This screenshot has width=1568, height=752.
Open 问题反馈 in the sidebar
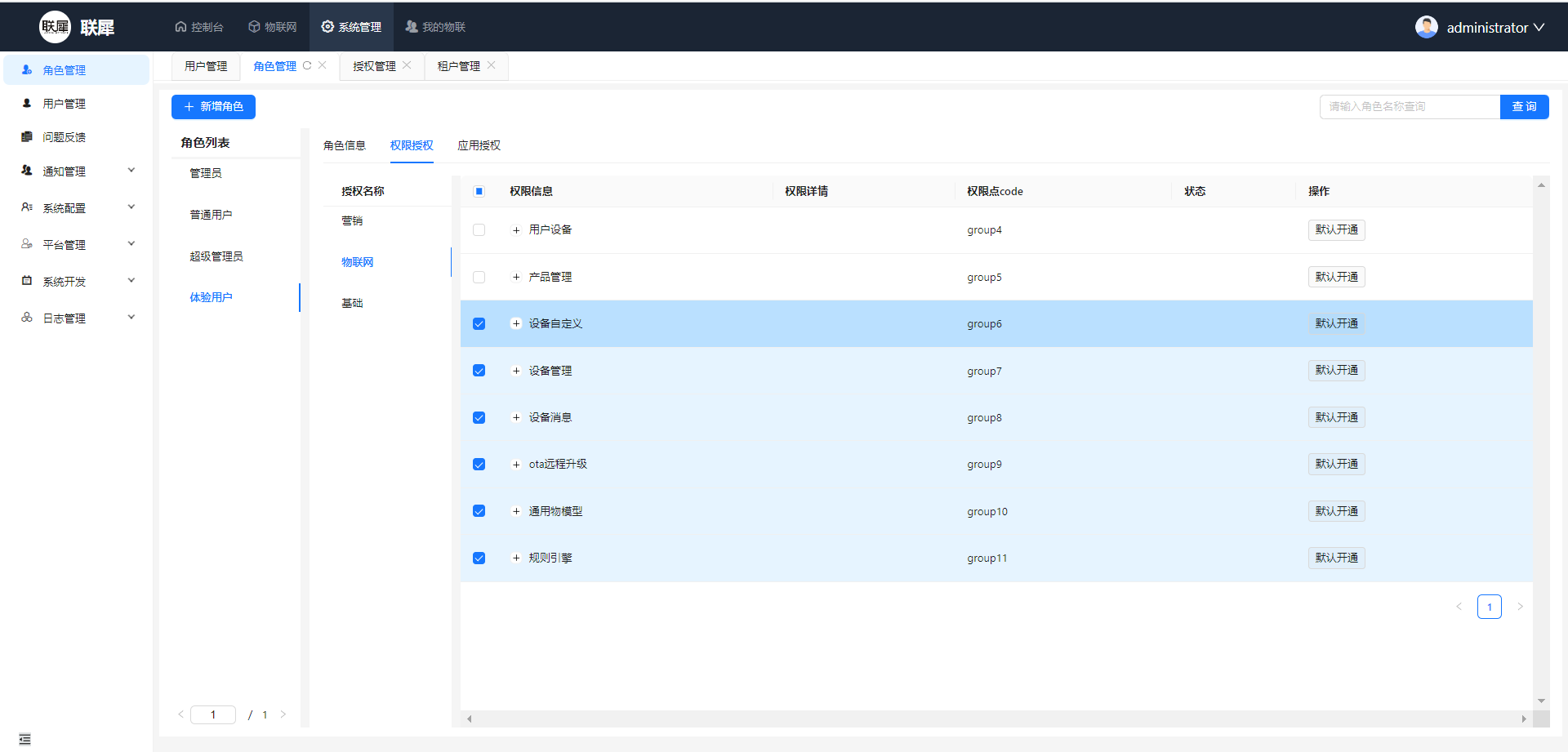64,137
